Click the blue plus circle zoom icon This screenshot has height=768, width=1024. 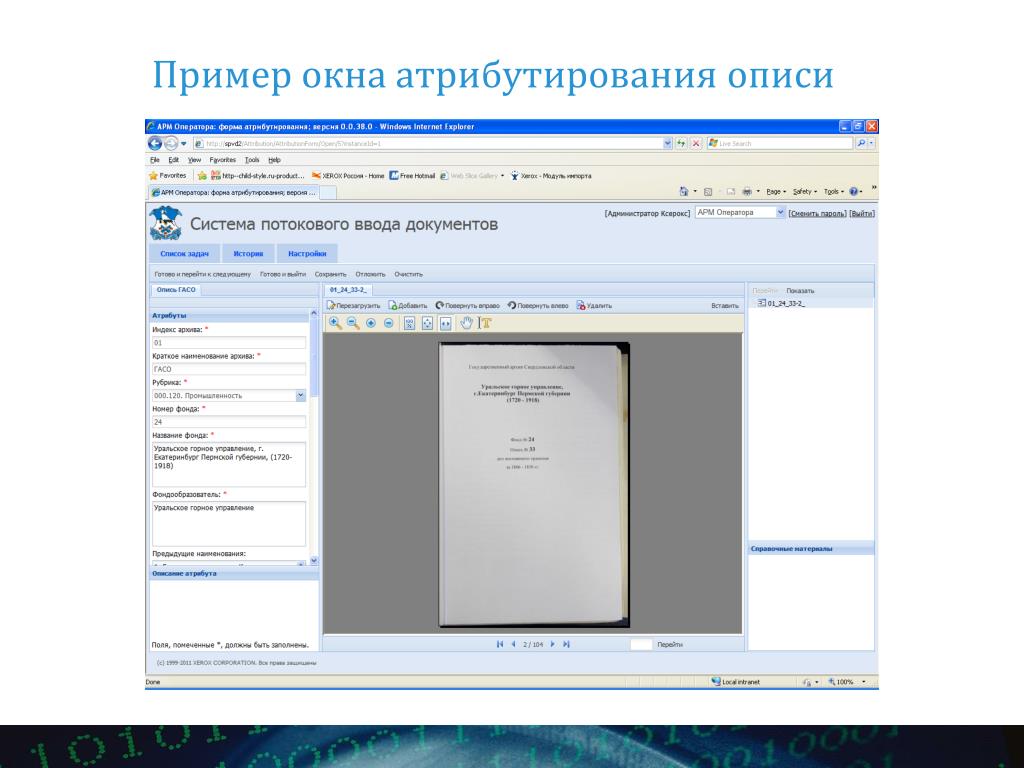[x=371, y=323]
